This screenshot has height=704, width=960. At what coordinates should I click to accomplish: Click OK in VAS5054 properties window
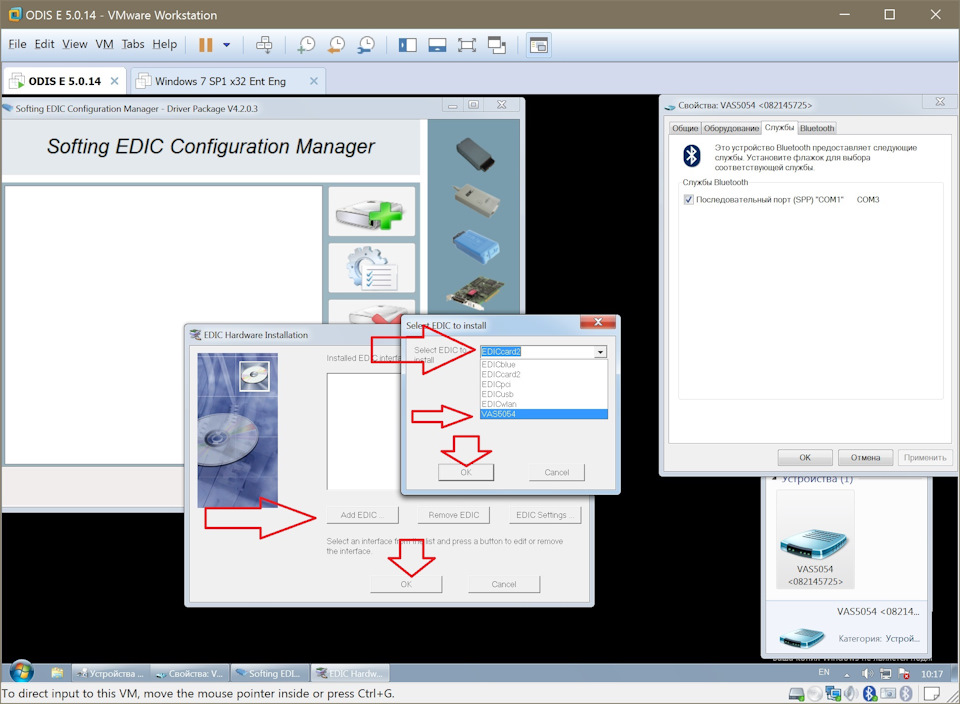coord(805,457)
